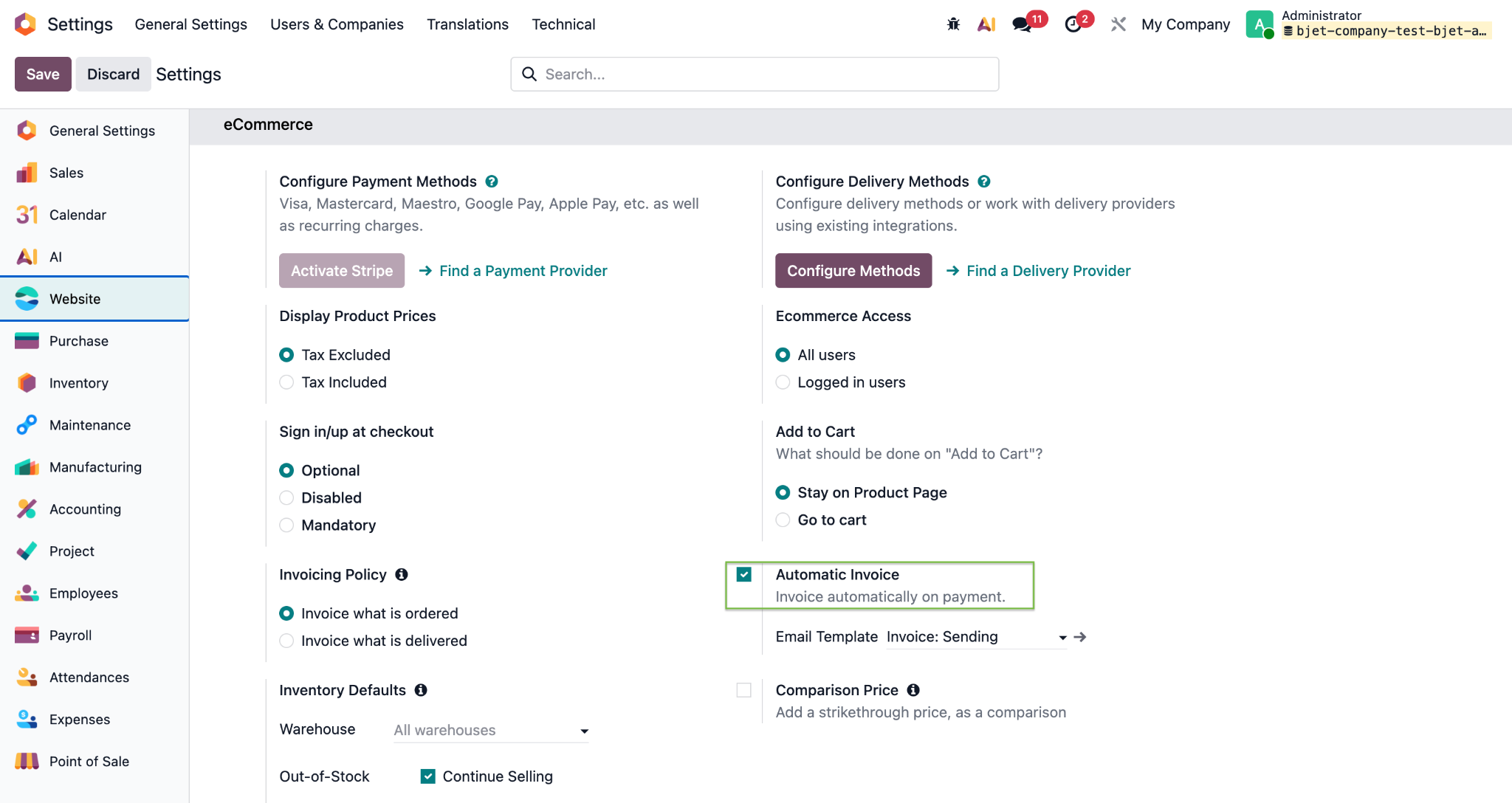Screen dimensions: 1512x803
Task: Select Tax Included price display
Action: coord(286,382)
